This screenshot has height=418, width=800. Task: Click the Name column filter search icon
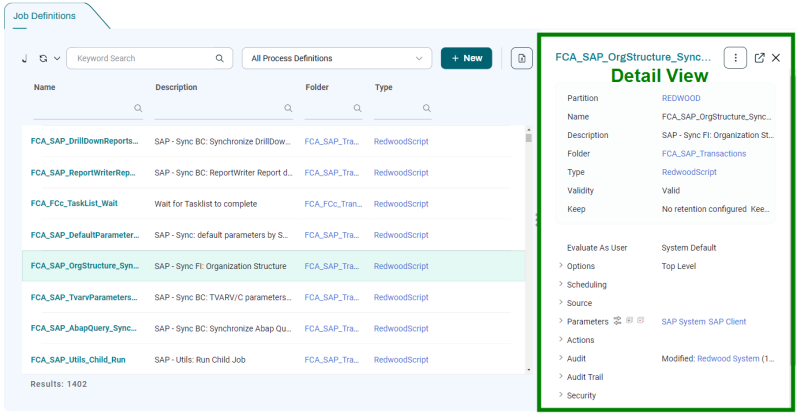138,108
